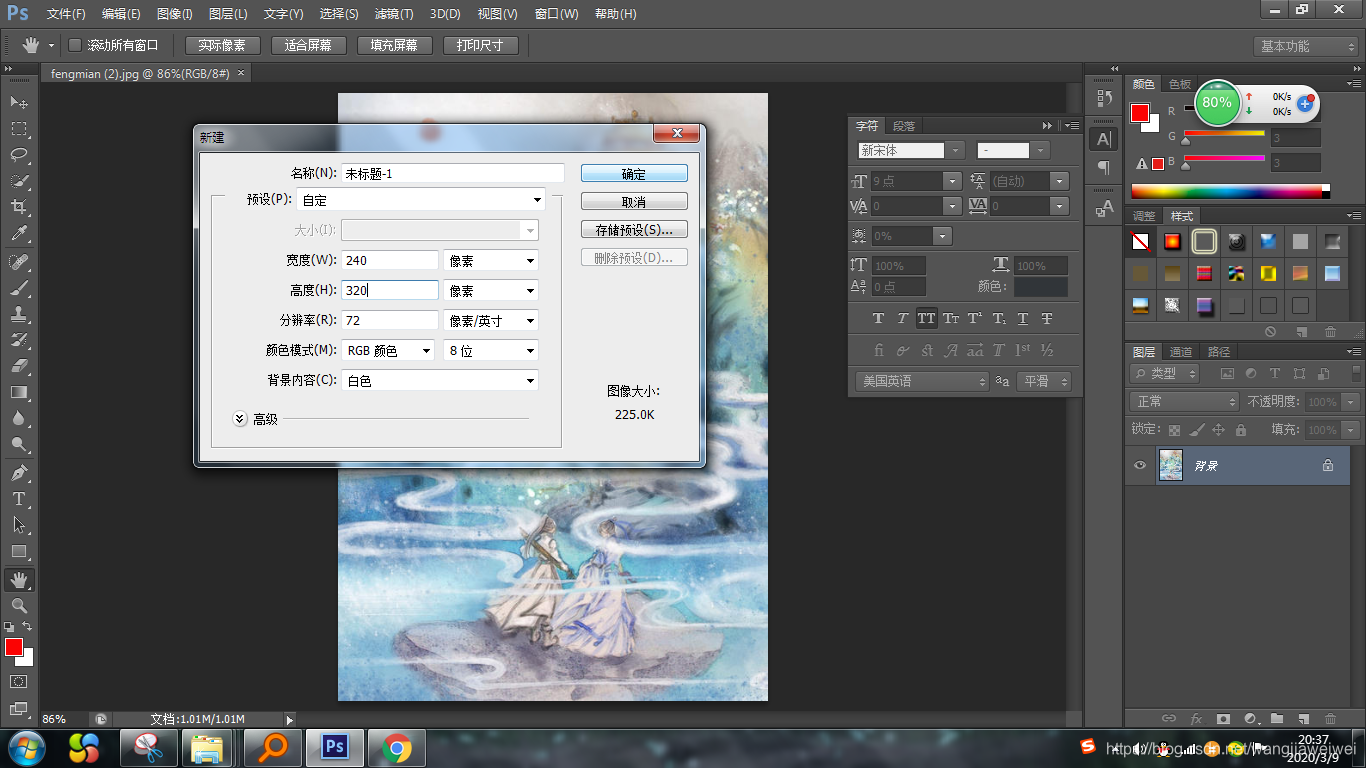Screen dimensions: 1366x768
Task: Select the Brush tool
Action: pos(19,288)
